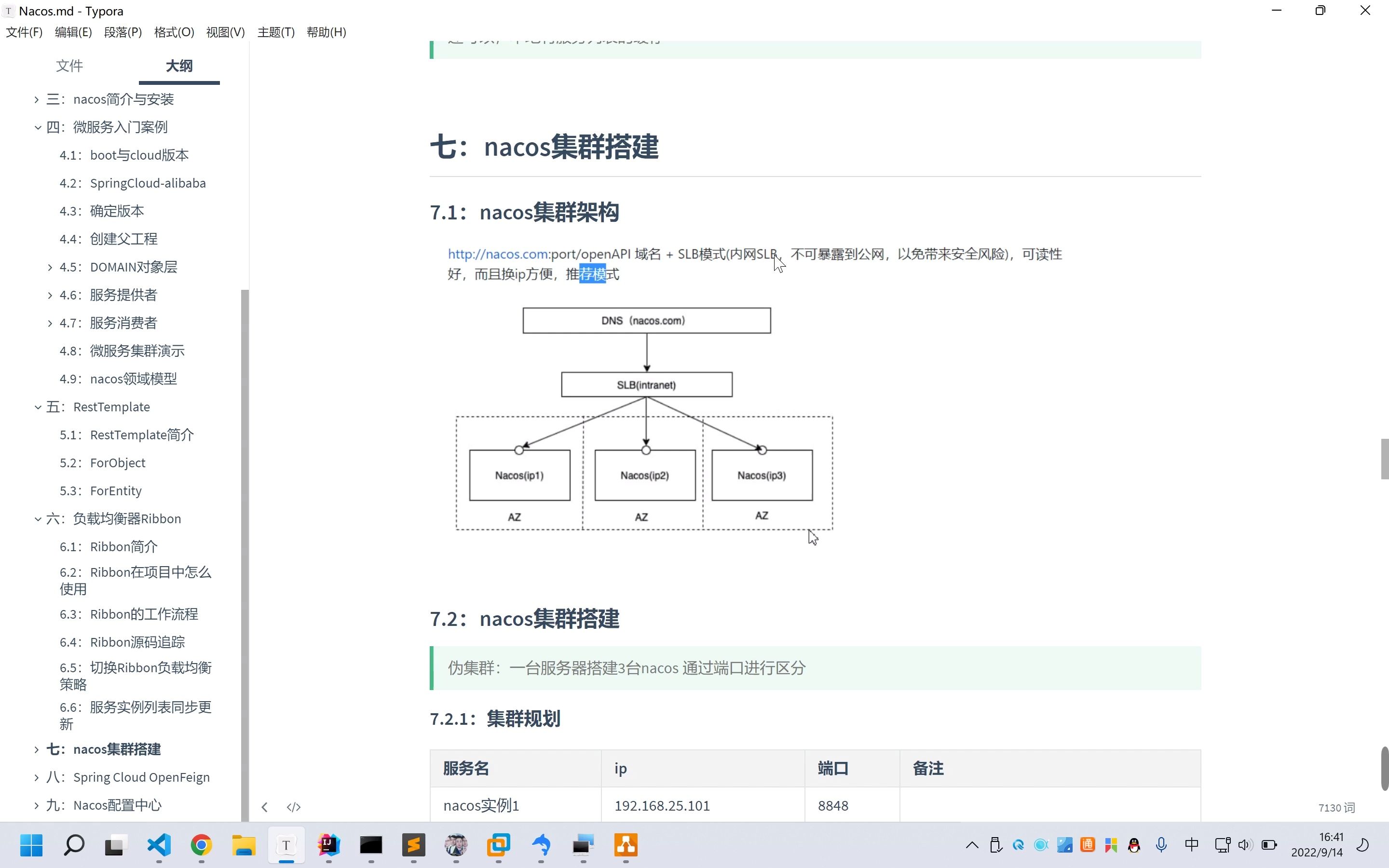Open network display tray icon
This screenshot has height=868, width=1389.
[1223, 844]
